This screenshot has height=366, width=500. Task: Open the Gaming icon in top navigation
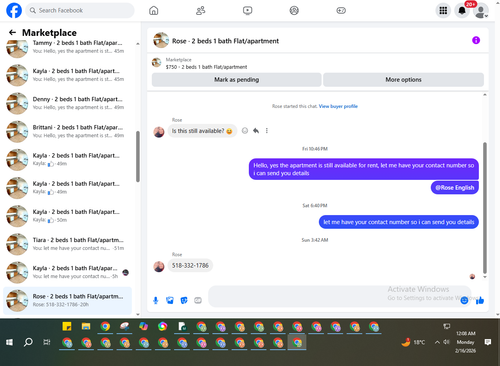pos(341,10)
